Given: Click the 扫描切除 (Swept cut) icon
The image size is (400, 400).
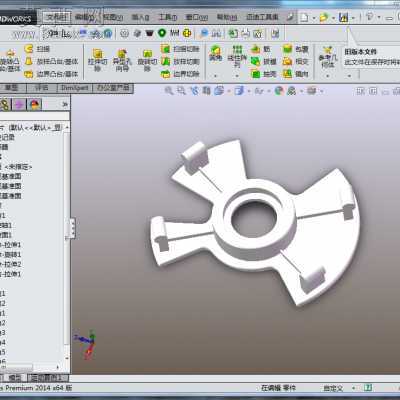Looking at the screenshot, I should 166,49.
